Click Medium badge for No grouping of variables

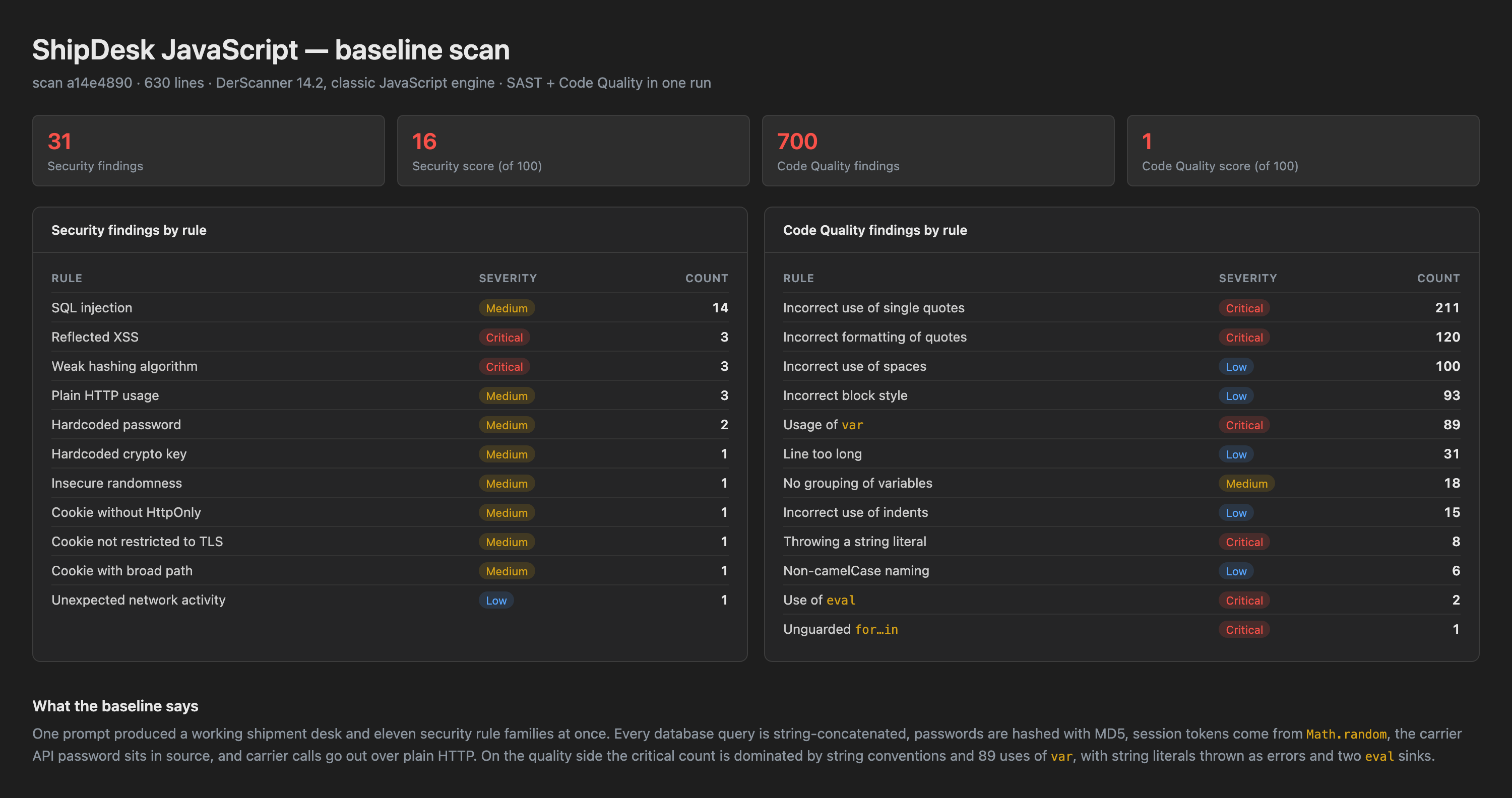pos(1247,484)
